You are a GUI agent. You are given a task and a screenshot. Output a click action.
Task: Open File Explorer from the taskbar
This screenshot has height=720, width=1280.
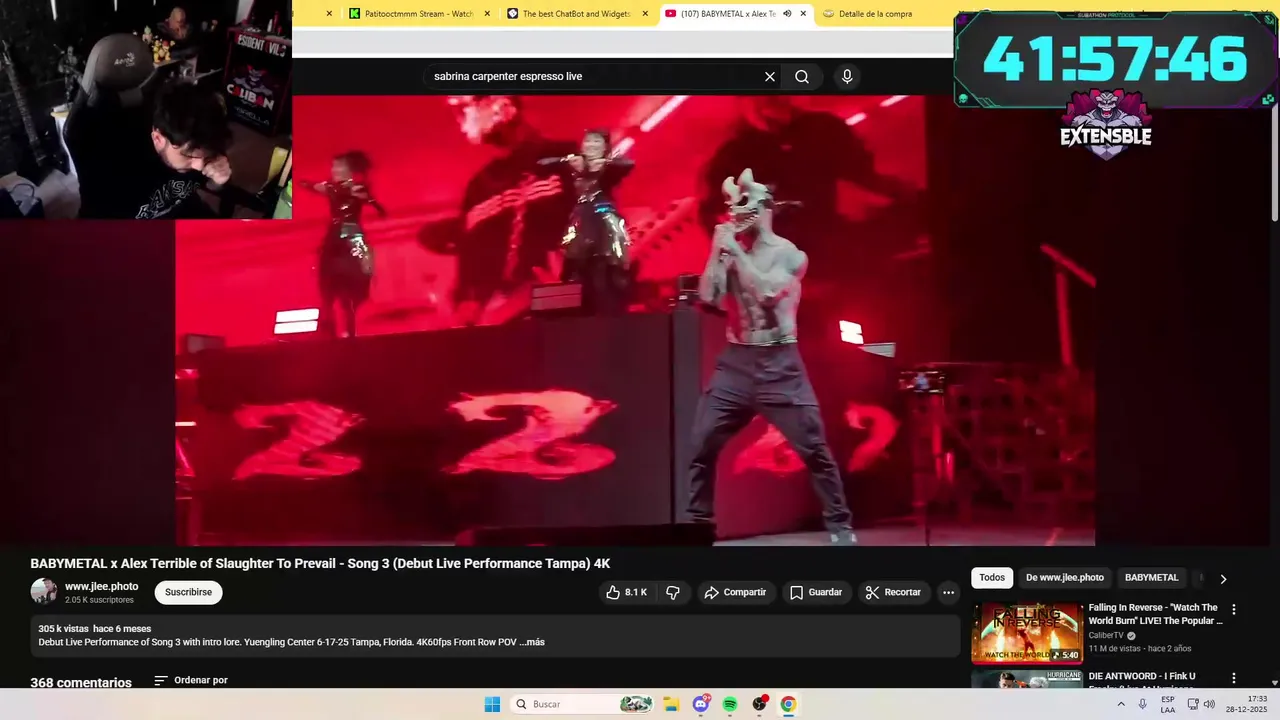671,705
